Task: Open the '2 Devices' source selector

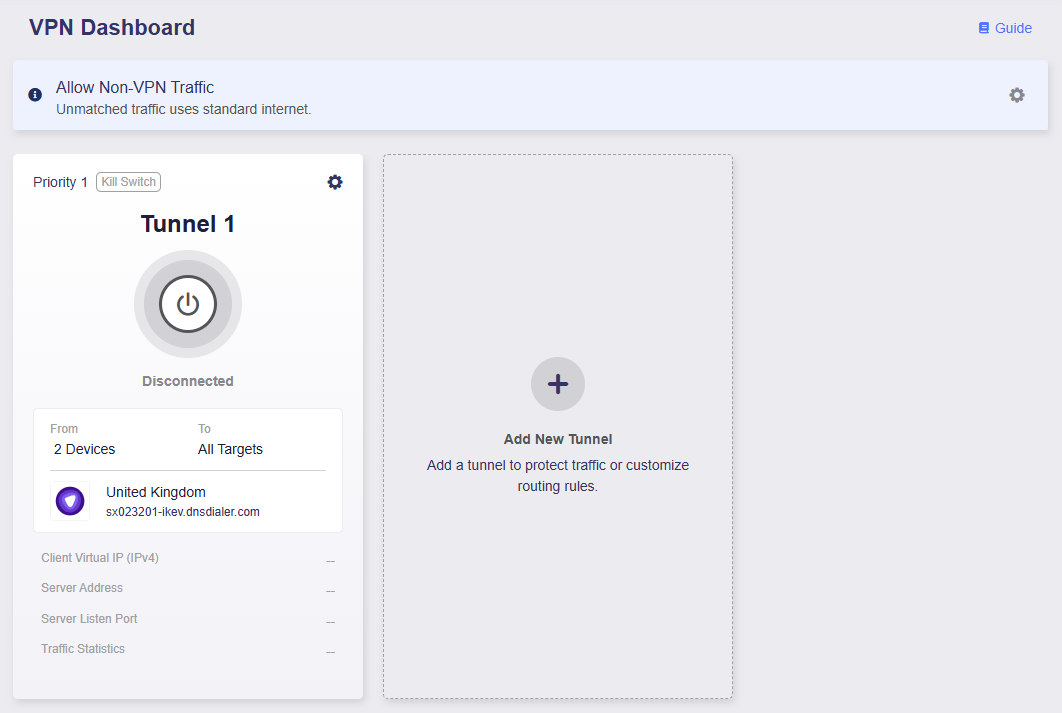Action: click(x=86, y=449)
